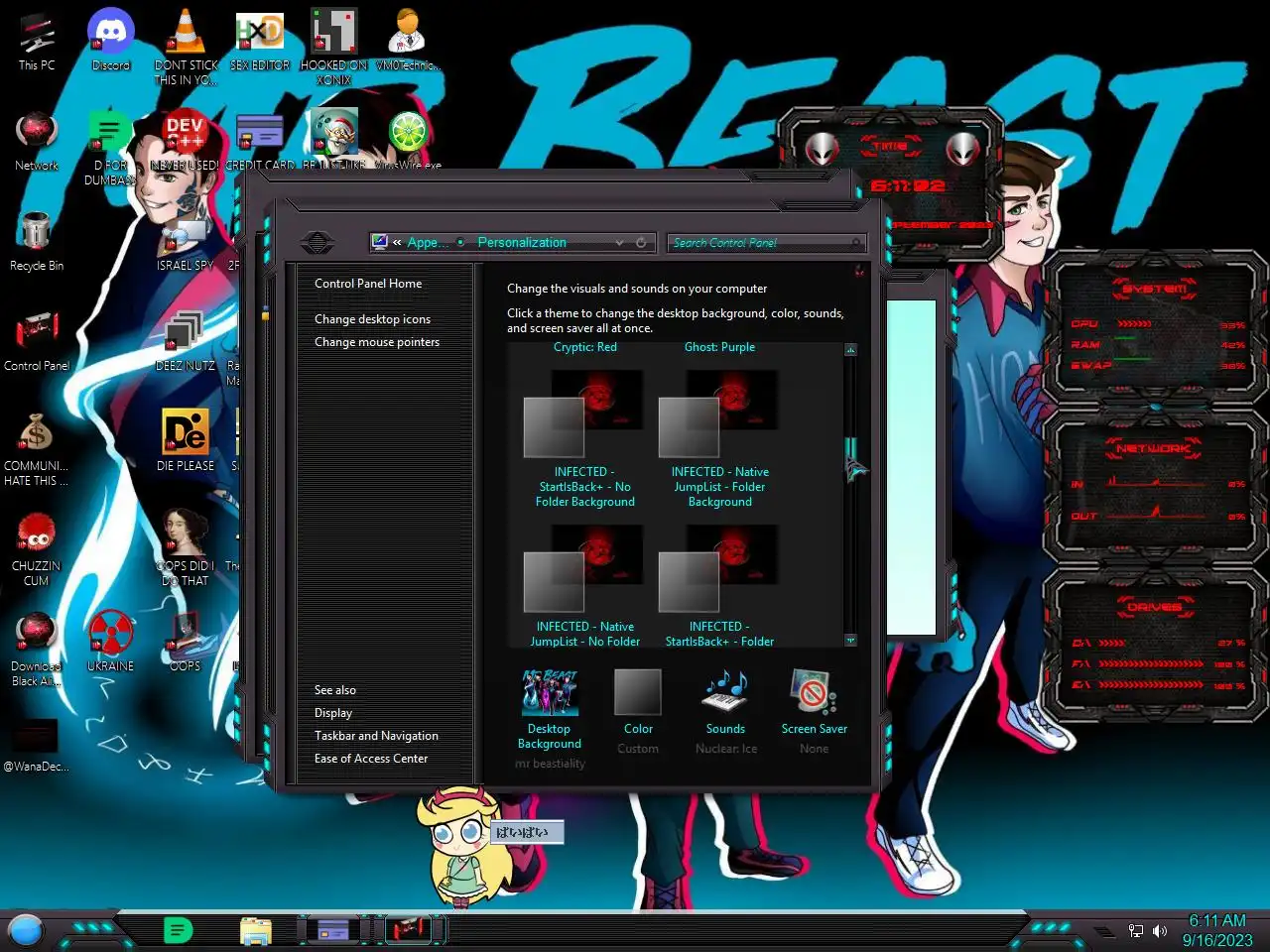Expand the address bar history dropdown
Screen dimensions: 1270x952
(x=619, y=242)
